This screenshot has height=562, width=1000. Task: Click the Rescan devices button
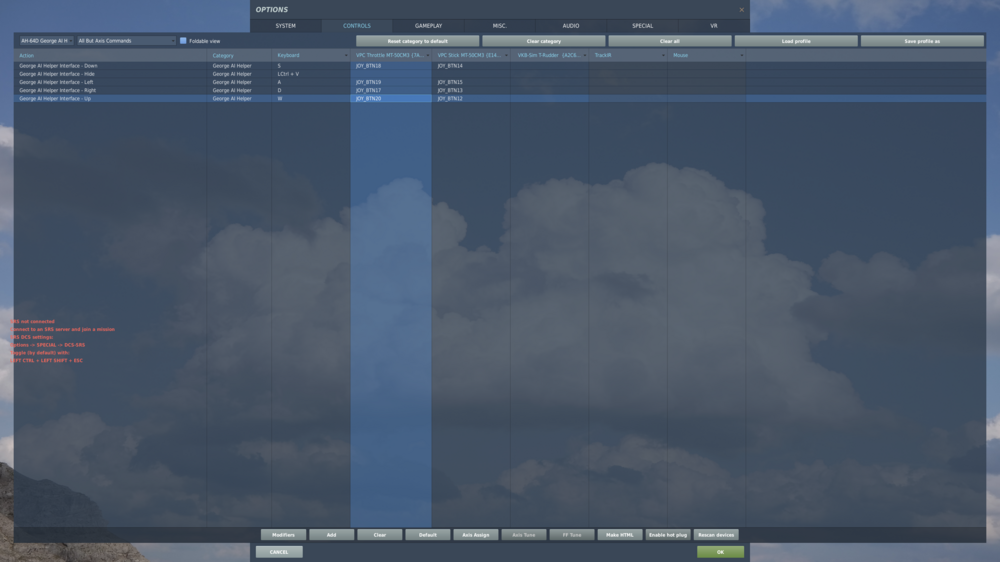pyautogui.click(x=716, y=535)
